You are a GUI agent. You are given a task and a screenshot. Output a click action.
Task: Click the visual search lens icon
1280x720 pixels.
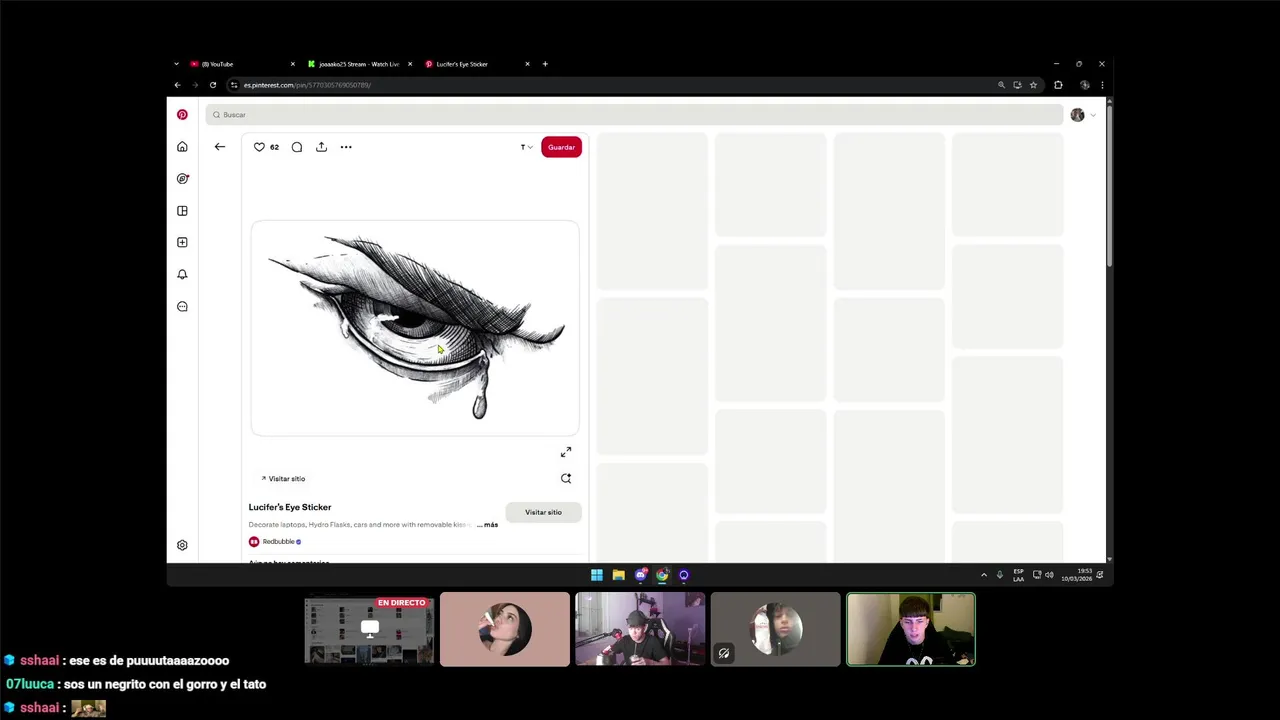pos(566,478)
